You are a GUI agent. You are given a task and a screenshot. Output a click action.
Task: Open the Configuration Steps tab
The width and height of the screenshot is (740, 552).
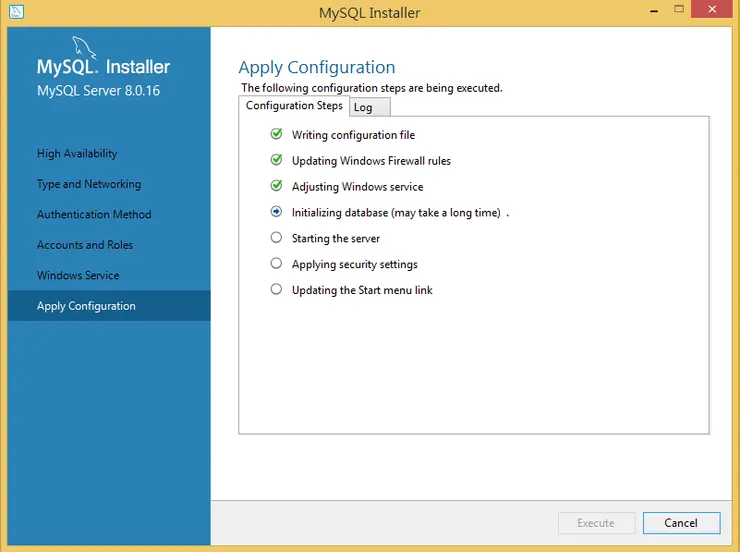[x=294, y=106]
